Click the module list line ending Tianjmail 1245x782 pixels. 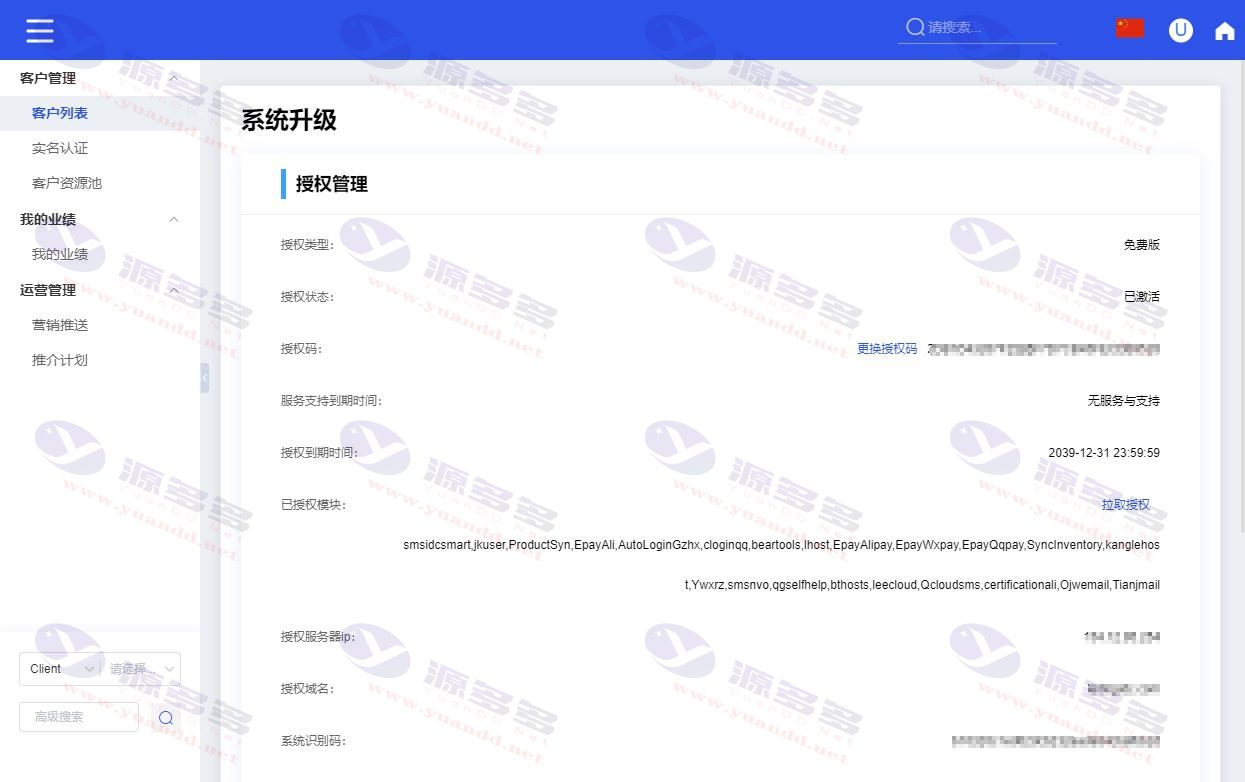coord(922,585)
